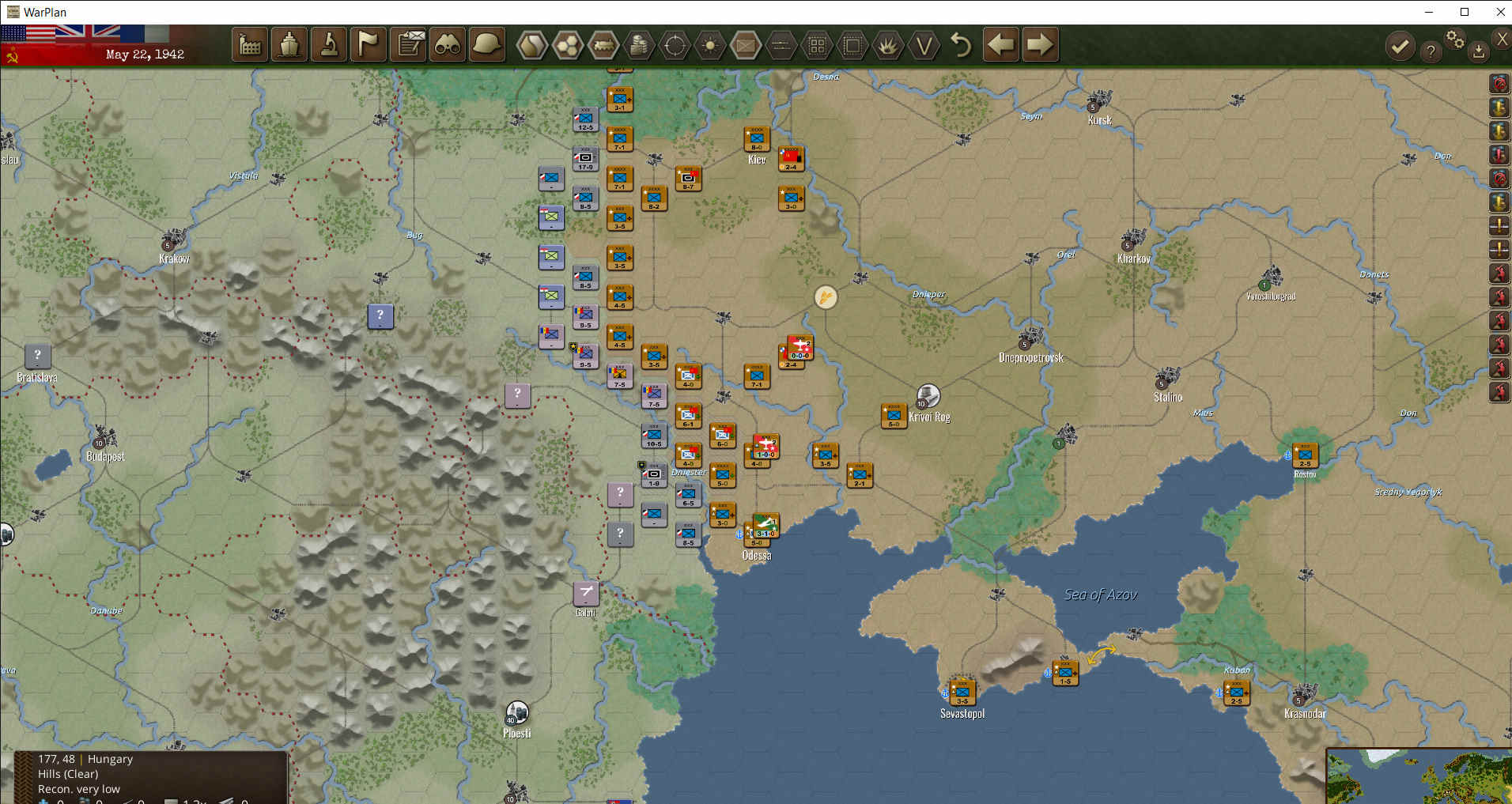This screenshot has width=1512, height=804.
Task: Click the "Hills (Clear)" terrain info text
Action: tap(68, 774)
